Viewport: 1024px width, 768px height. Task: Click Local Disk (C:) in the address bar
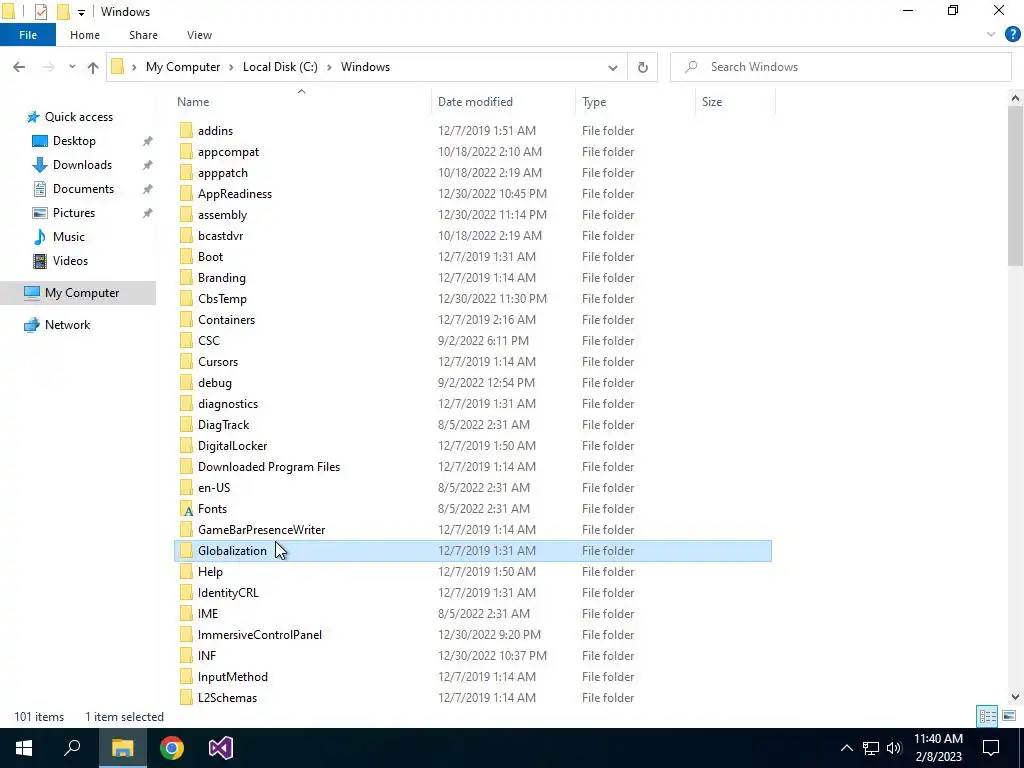[x=280, y=67]
